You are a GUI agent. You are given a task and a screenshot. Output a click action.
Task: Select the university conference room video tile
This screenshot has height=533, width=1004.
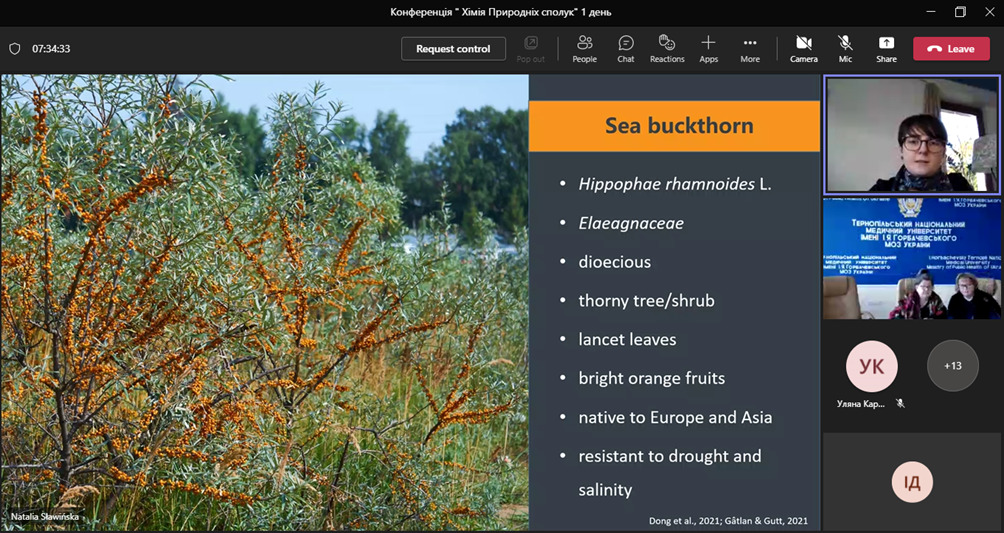[x=912, y=258]
